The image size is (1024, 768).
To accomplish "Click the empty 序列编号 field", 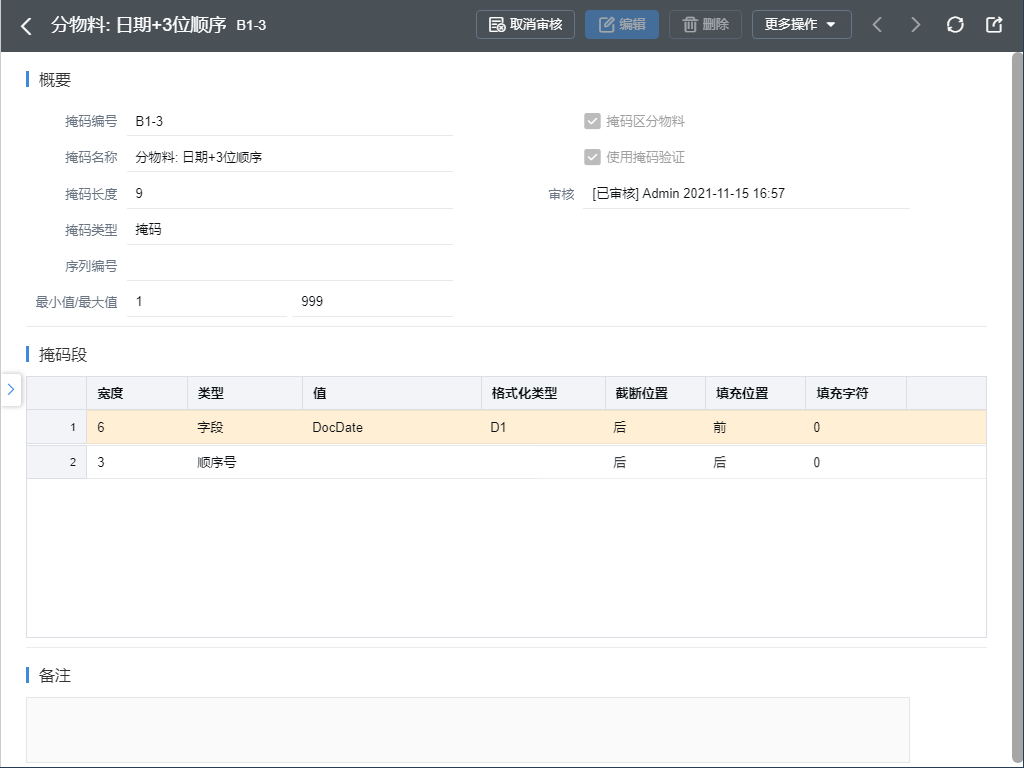I will [x=290, y=266].
